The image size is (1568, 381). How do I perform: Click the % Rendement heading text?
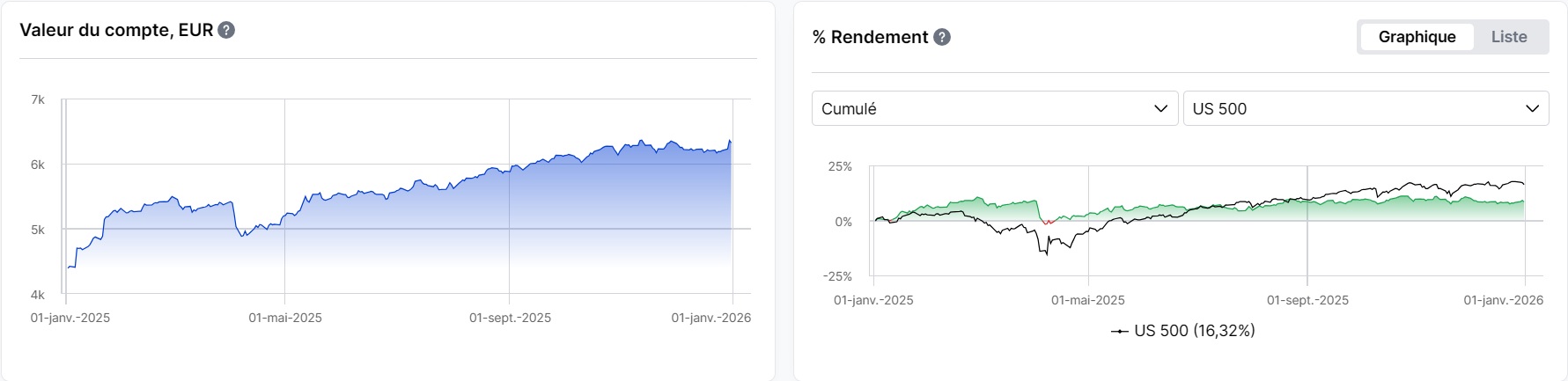(870, 37)
